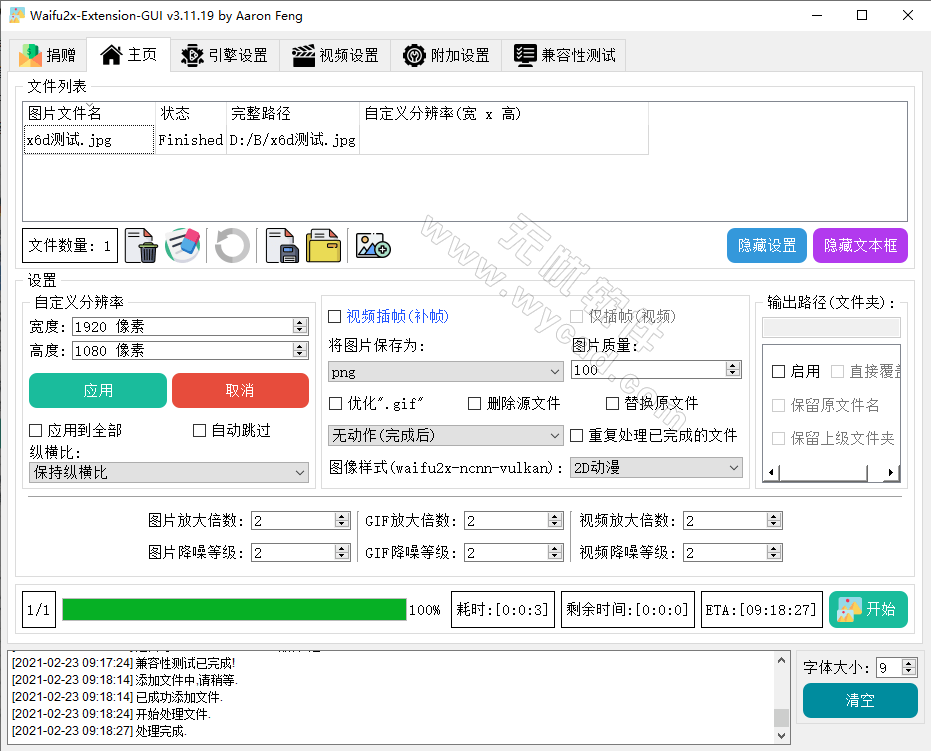Enable 应用到全部 option
Viewport: 931px width, 751px height.
coord(36,429)
